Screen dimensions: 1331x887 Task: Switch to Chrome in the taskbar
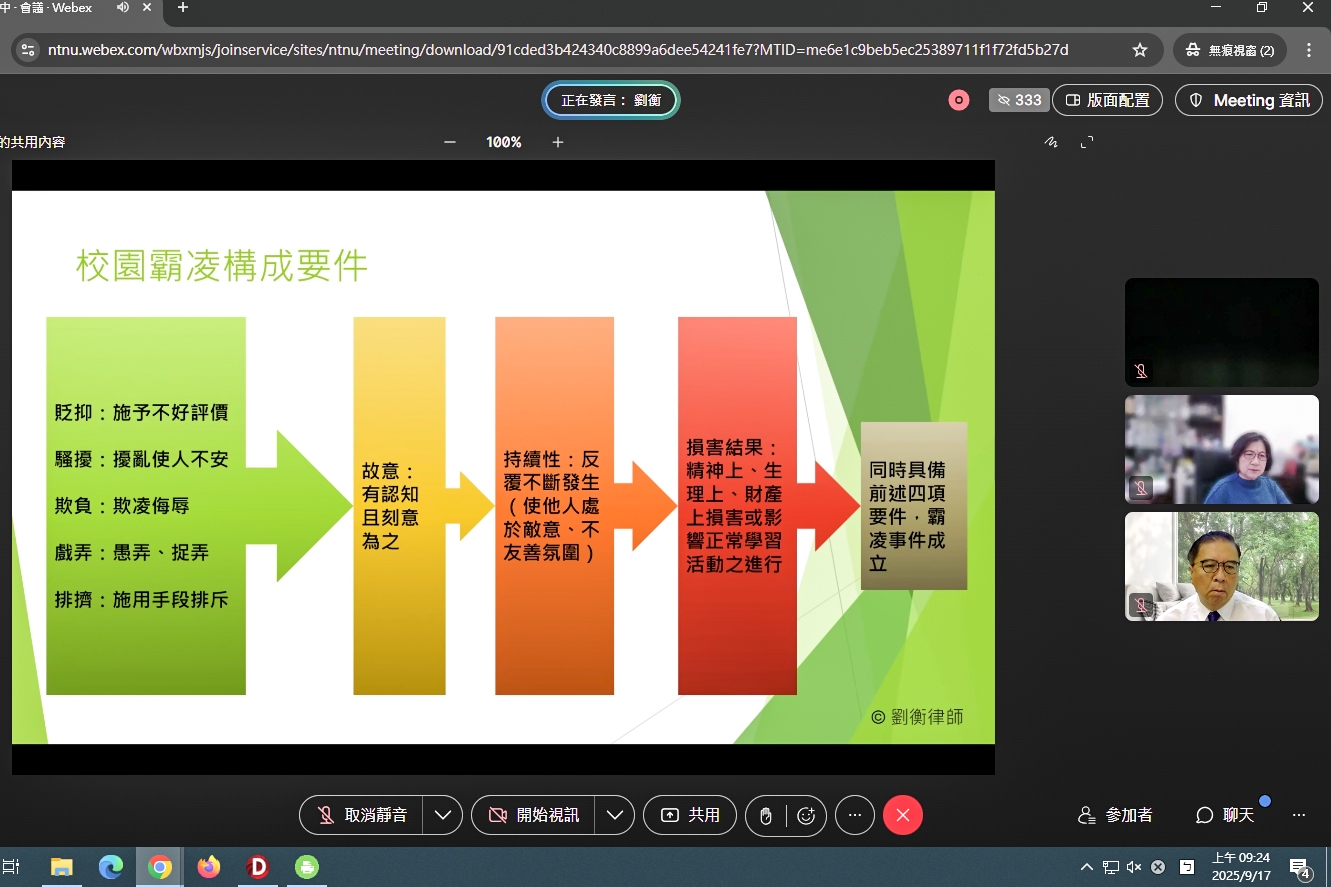(x=160, y=867)
